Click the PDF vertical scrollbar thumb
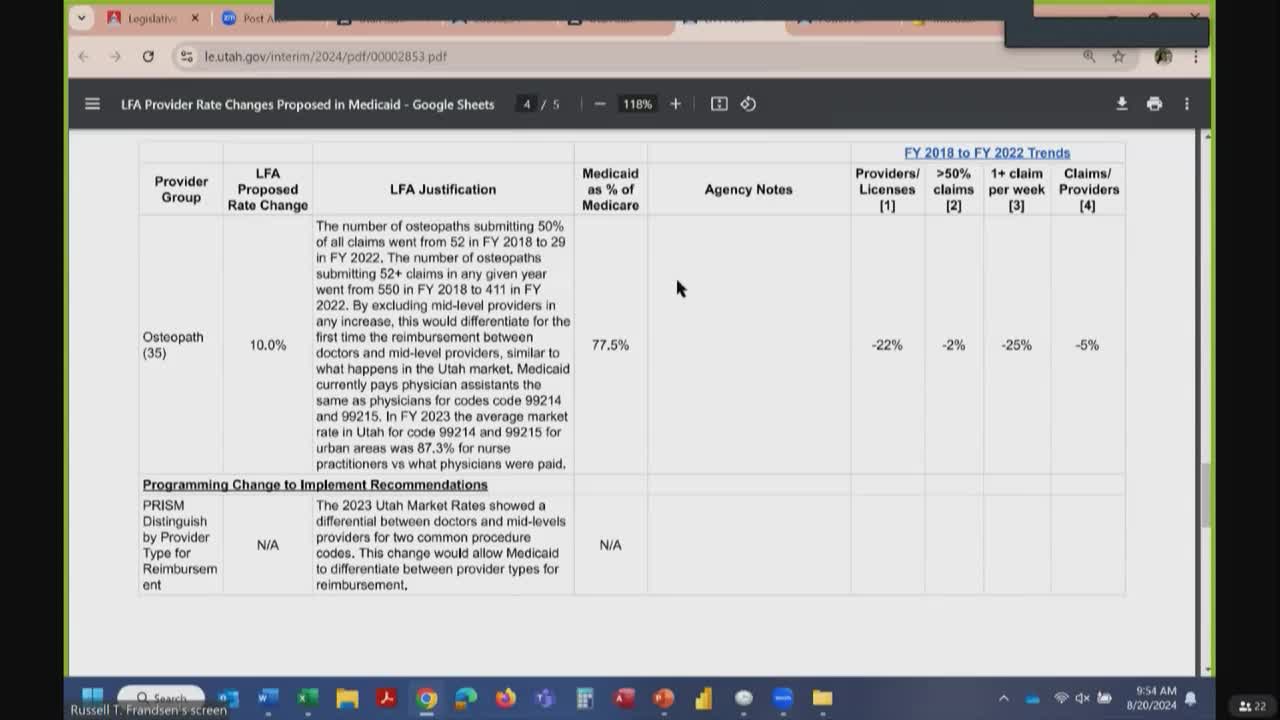 click(1207, 497)
